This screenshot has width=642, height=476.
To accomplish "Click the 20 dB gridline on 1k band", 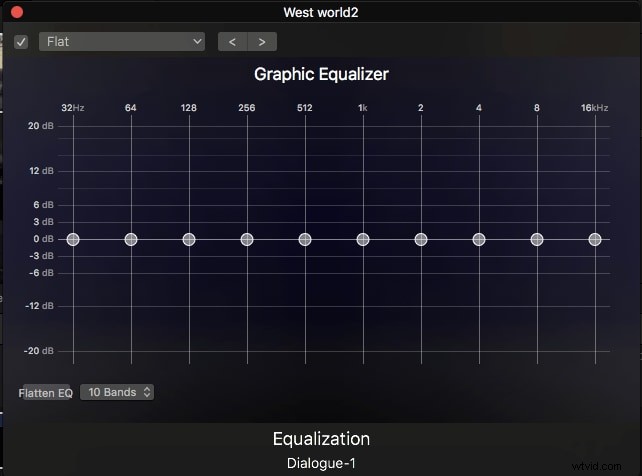I will pos(363,126).
